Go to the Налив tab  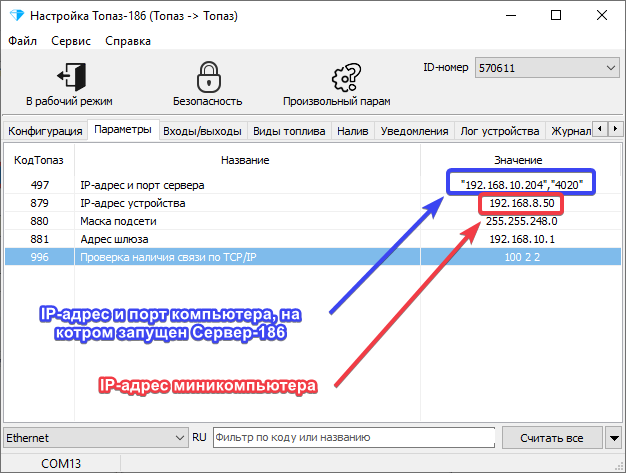tap(353, 131)
